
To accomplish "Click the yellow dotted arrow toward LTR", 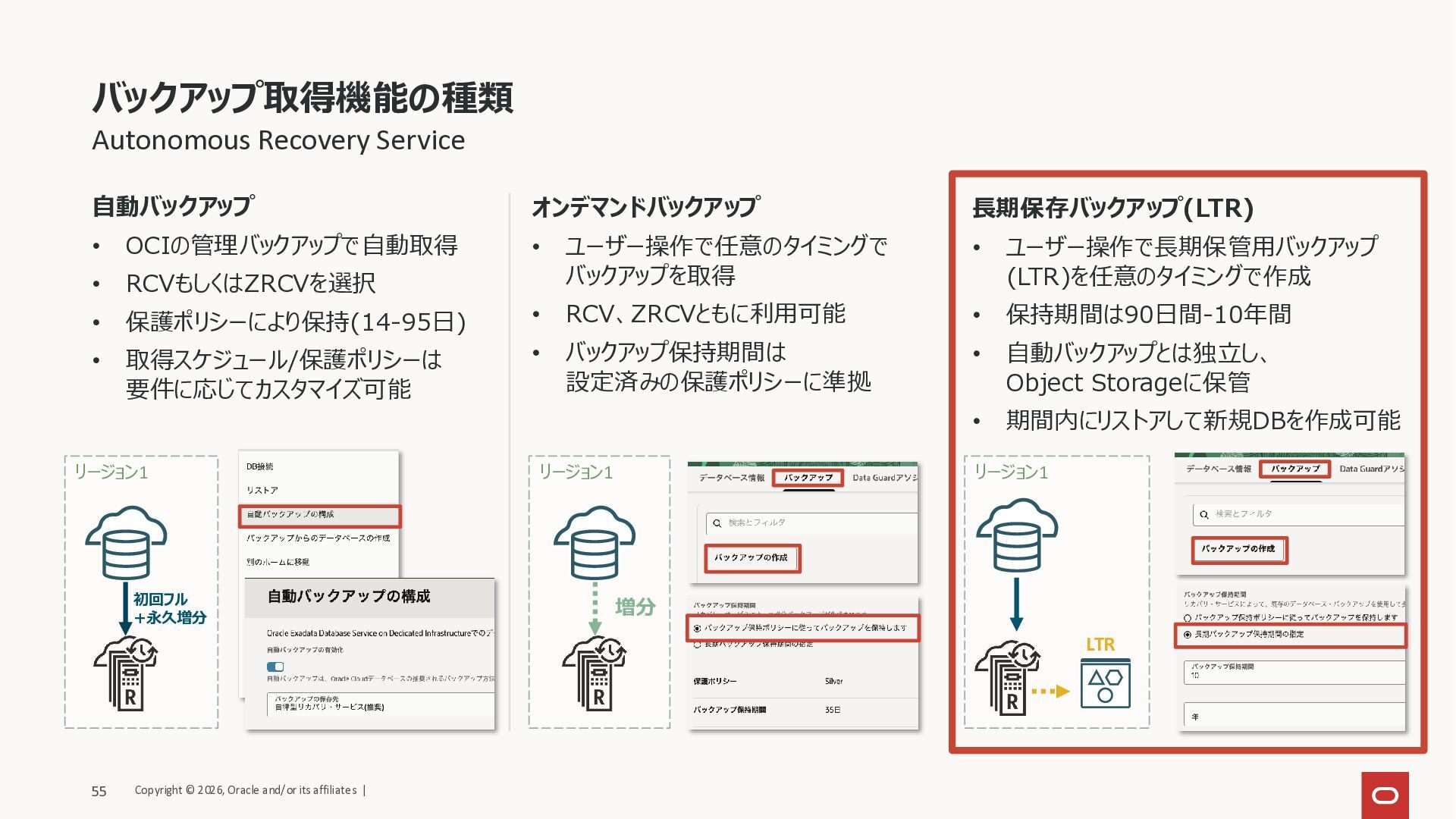I will (x=1050, y=691).
